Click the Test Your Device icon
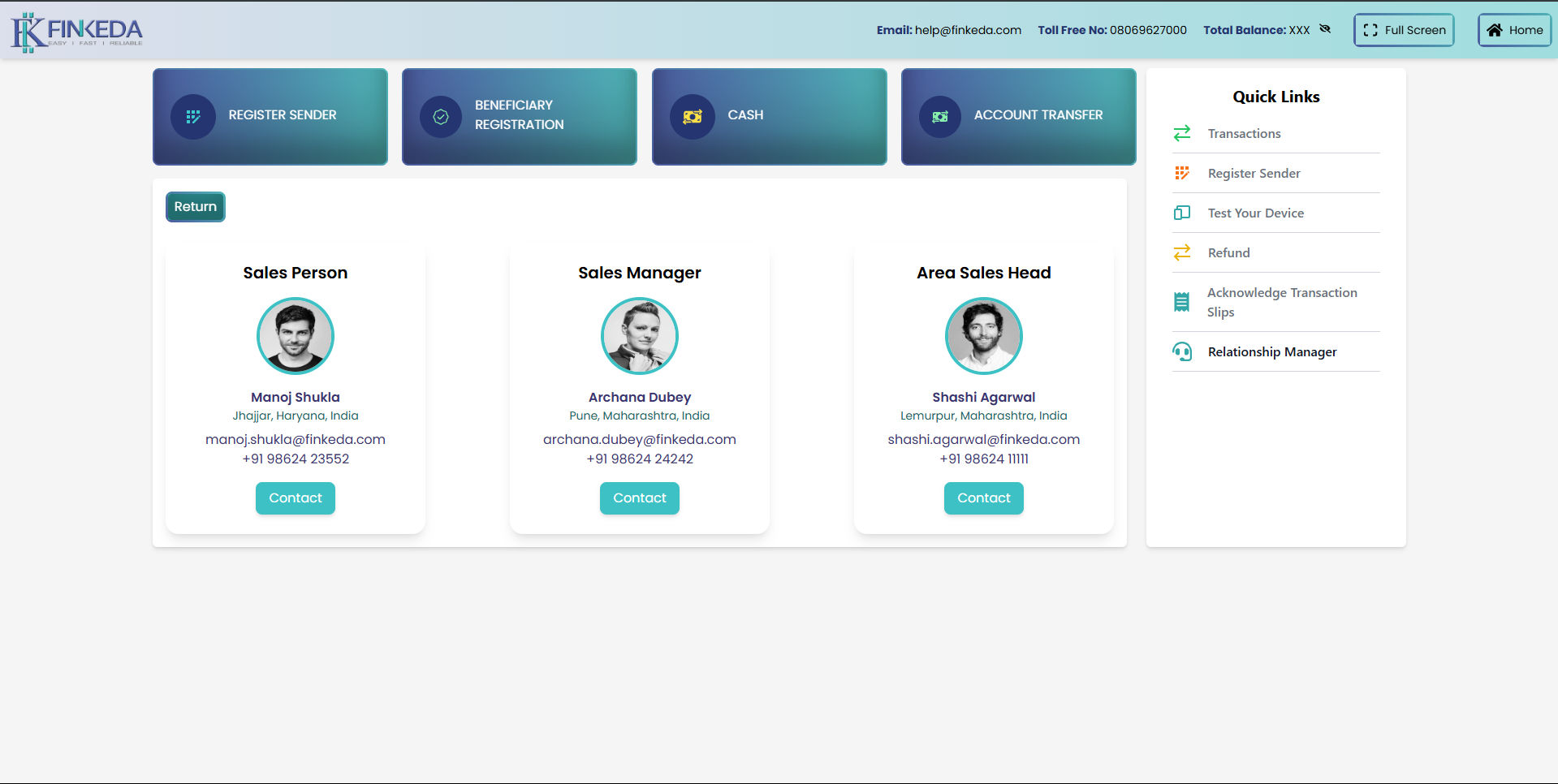 click(1182, 213)
